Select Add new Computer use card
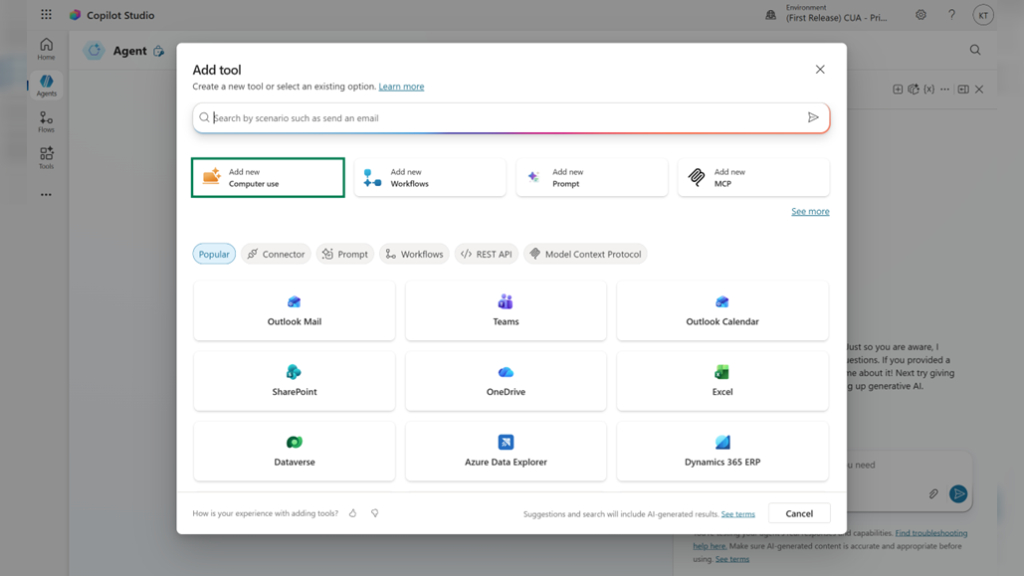Screen dimensions: 1024x576 [x=268, y=178]
